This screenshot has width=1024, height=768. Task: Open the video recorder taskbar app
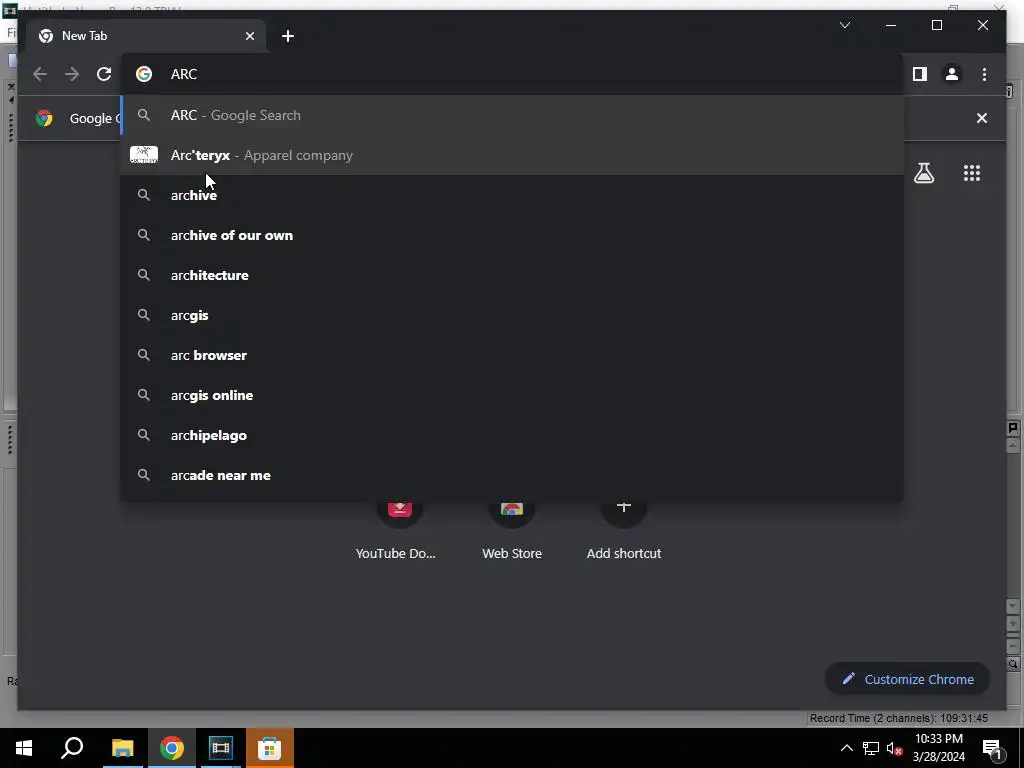click(221, 748)
